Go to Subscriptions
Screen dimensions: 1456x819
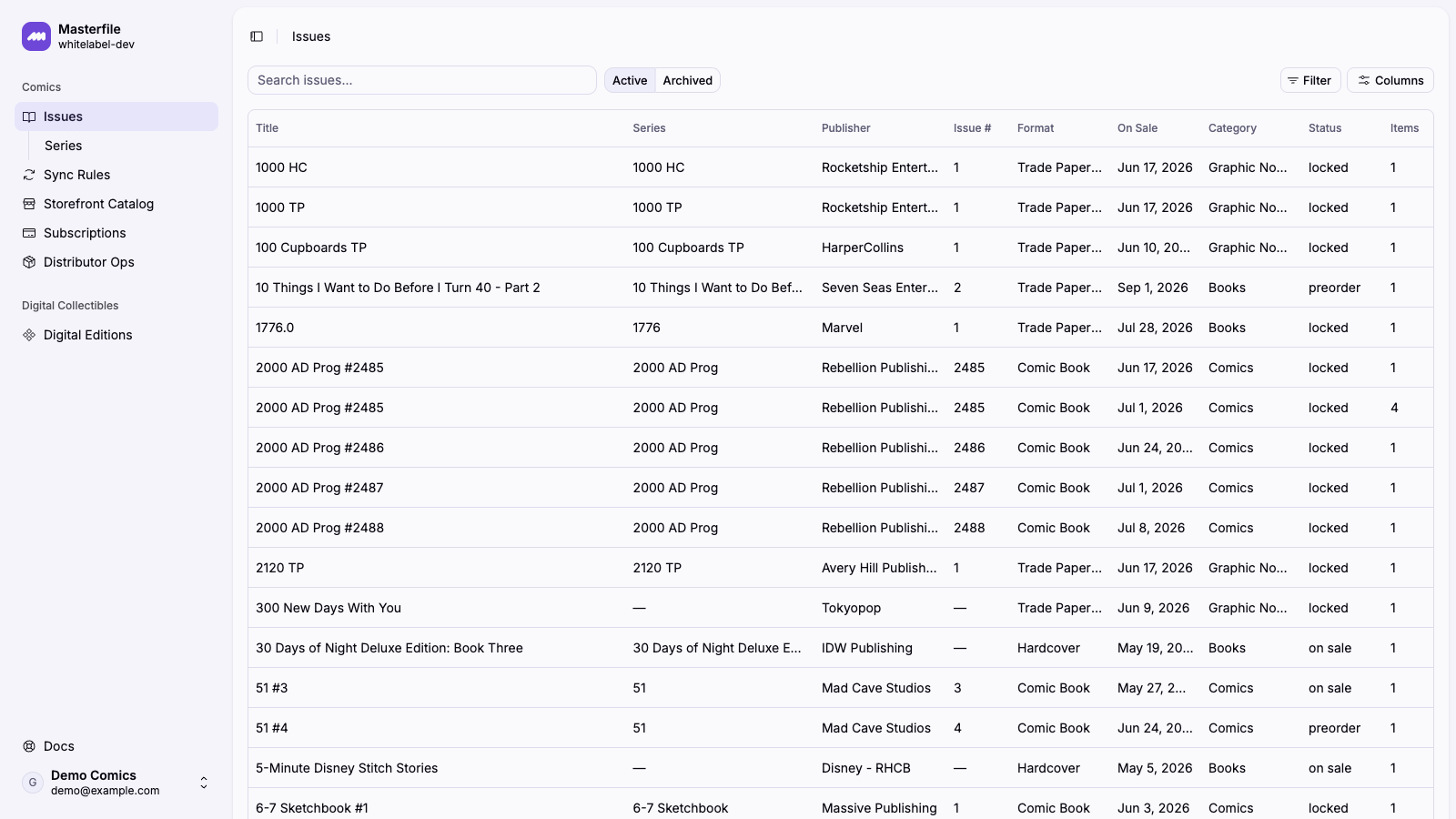tap(116, 233)
